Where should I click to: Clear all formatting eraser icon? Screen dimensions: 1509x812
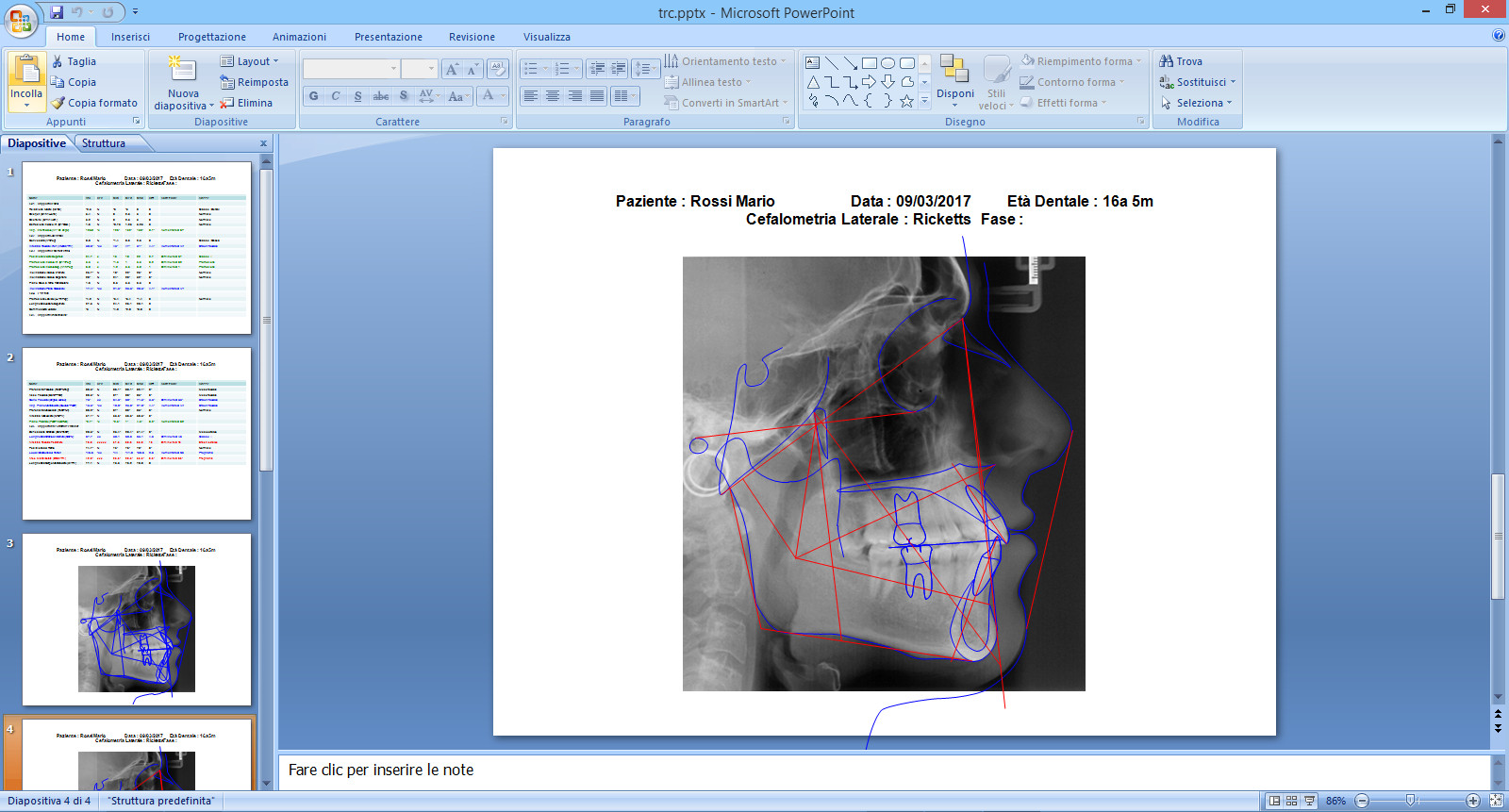tap(498, 69)
